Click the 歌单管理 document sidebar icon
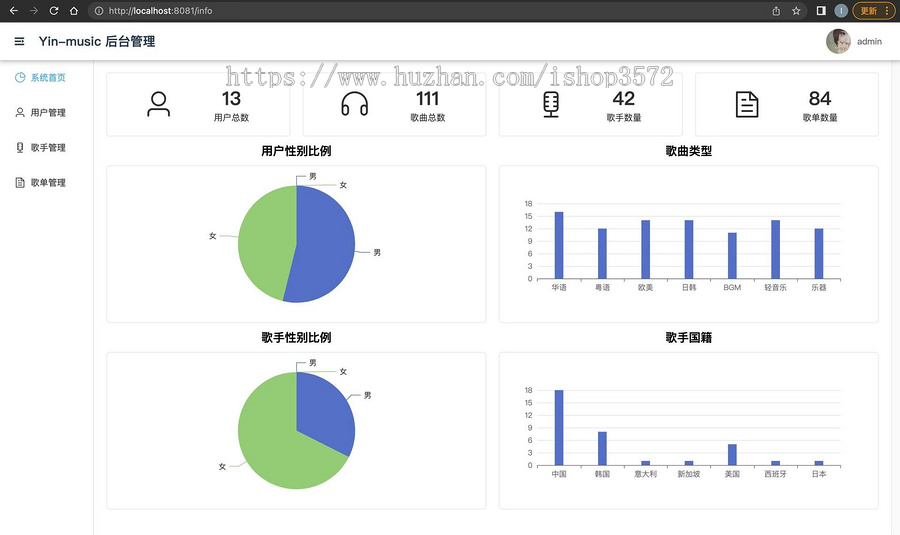The image size is (900, 535). pos(20,183)
